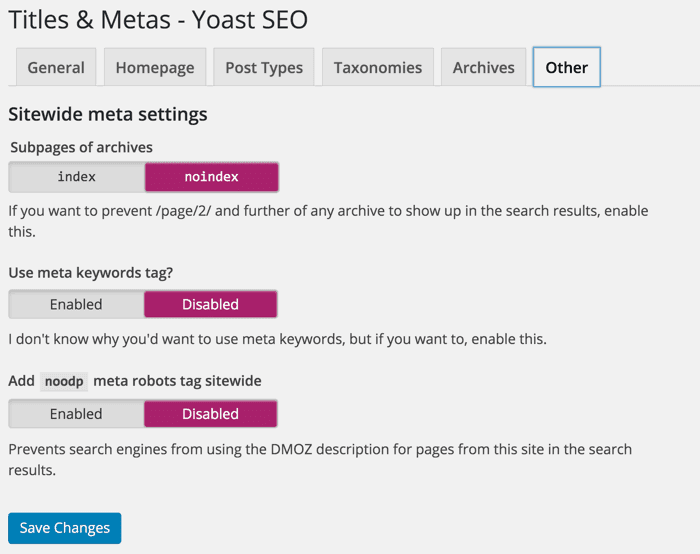
Task: Click the 'Subpages of archives' label
Action: pos(81,147)
